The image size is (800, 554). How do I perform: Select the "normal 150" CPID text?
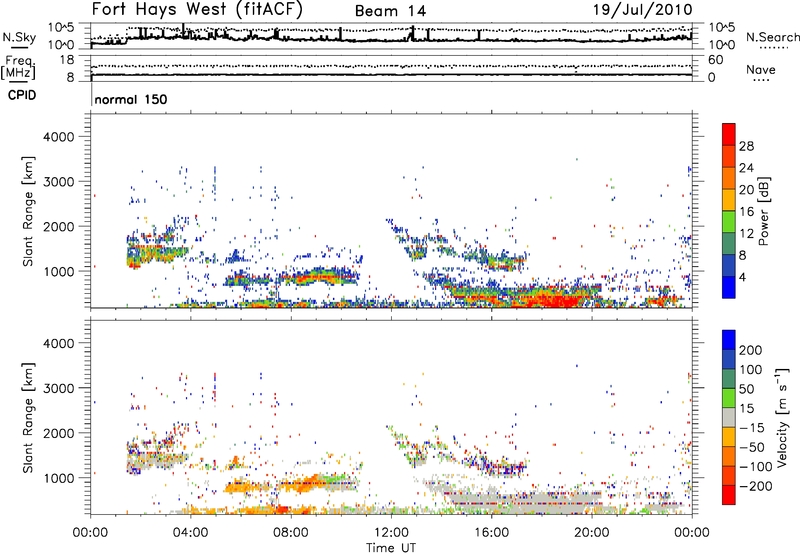click(x=131, y=99)
